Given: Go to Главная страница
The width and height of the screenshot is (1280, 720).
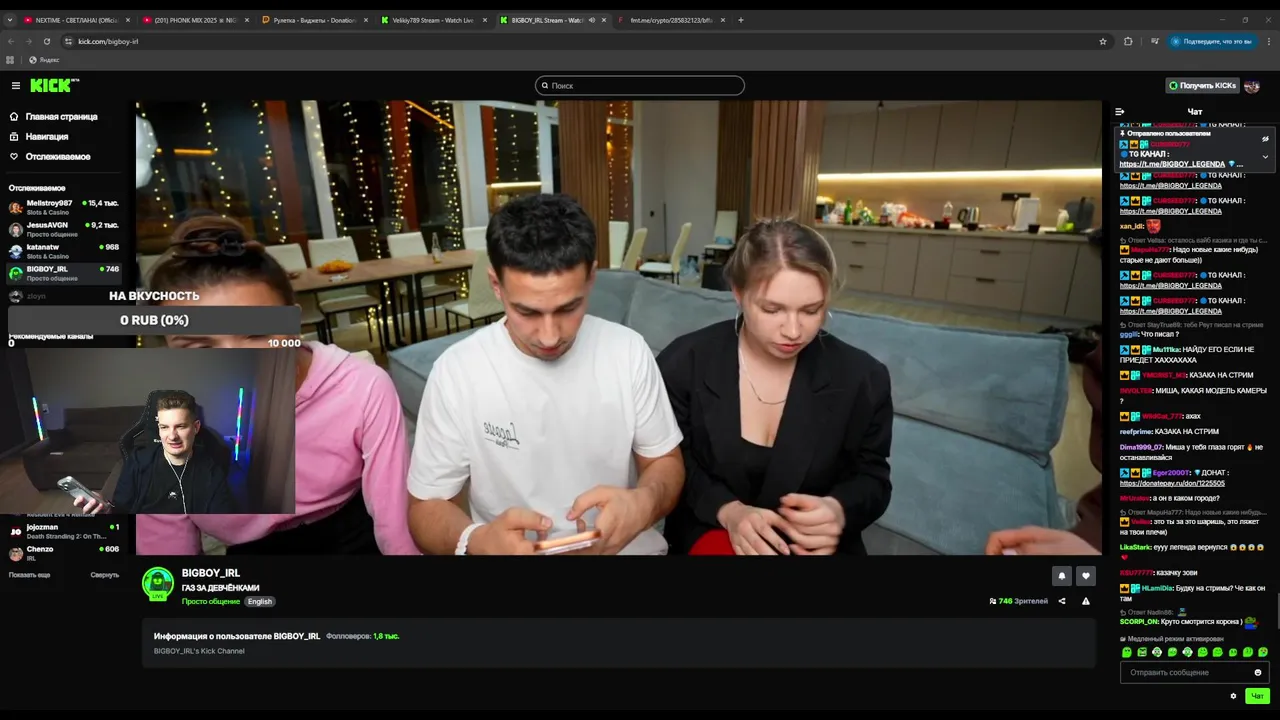Looking at the screenshot, I should (x=53, y=117).
